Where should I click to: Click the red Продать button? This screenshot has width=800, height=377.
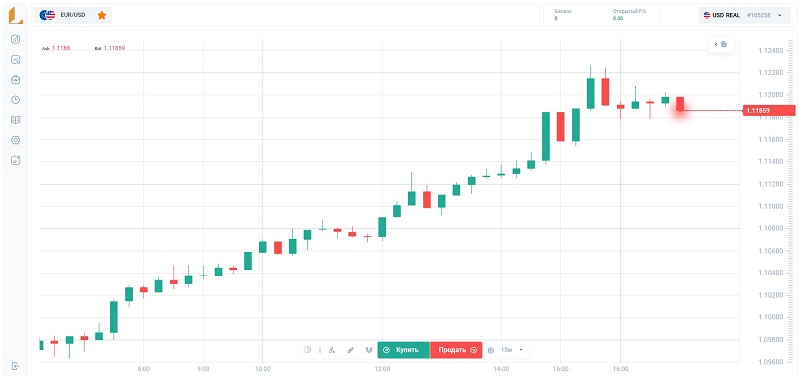click(456, 350)
